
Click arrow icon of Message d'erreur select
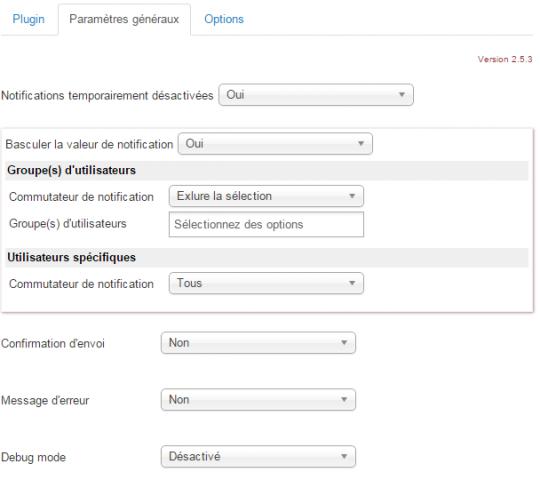344,399
